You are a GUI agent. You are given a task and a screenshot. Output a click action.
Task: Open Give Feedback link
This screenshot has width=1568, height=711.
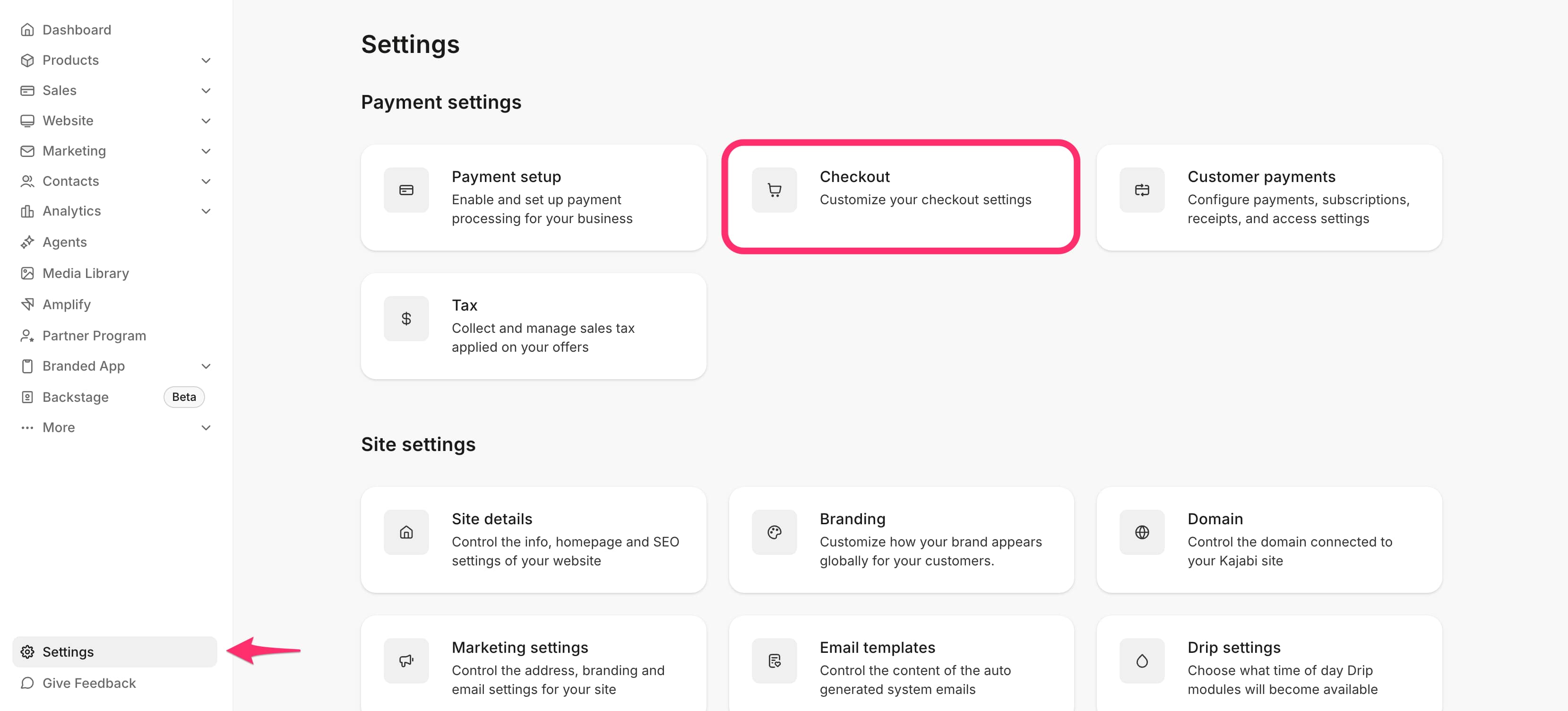click(89, 683)
